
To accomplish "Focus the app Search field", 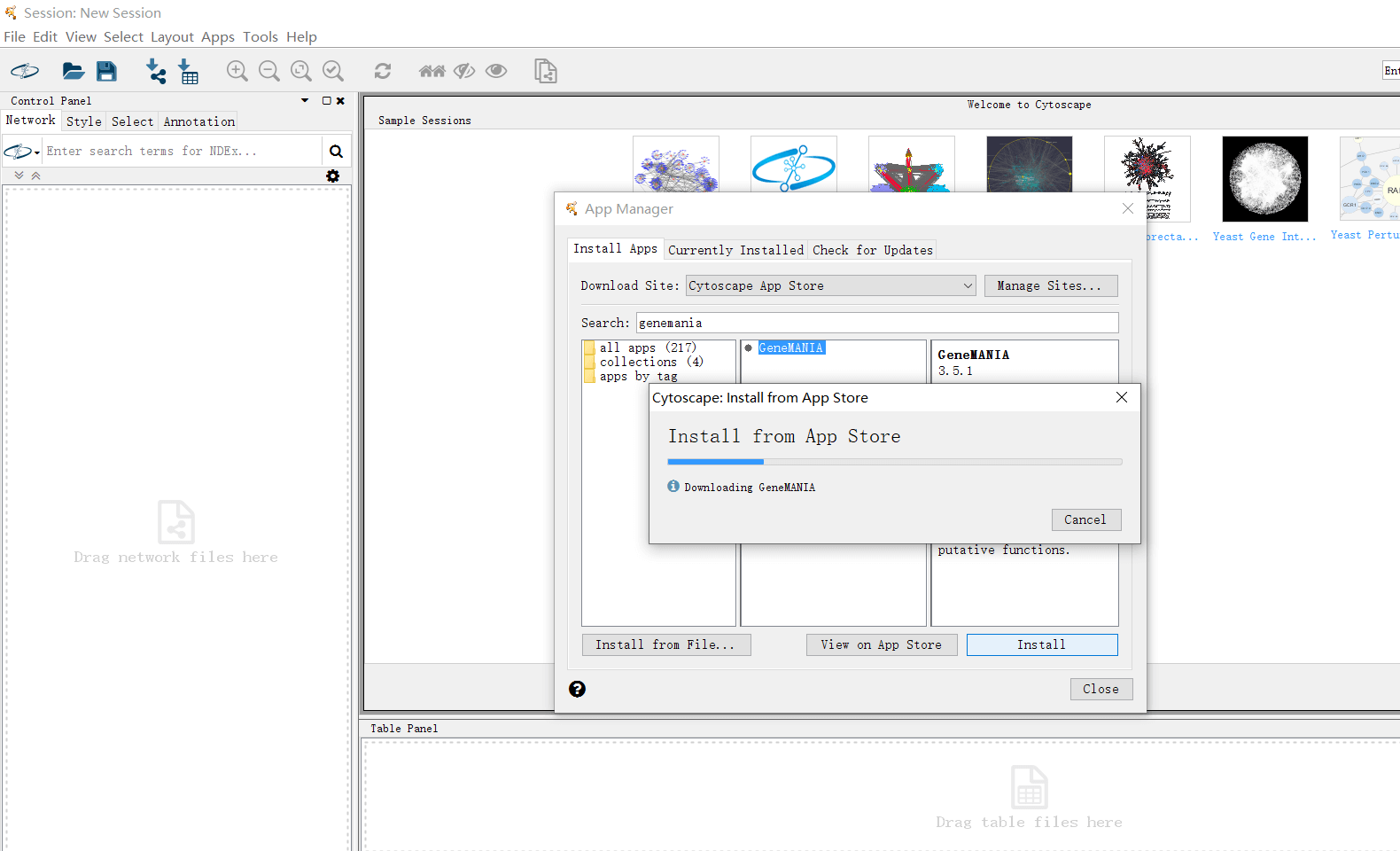I will (877, 323).
